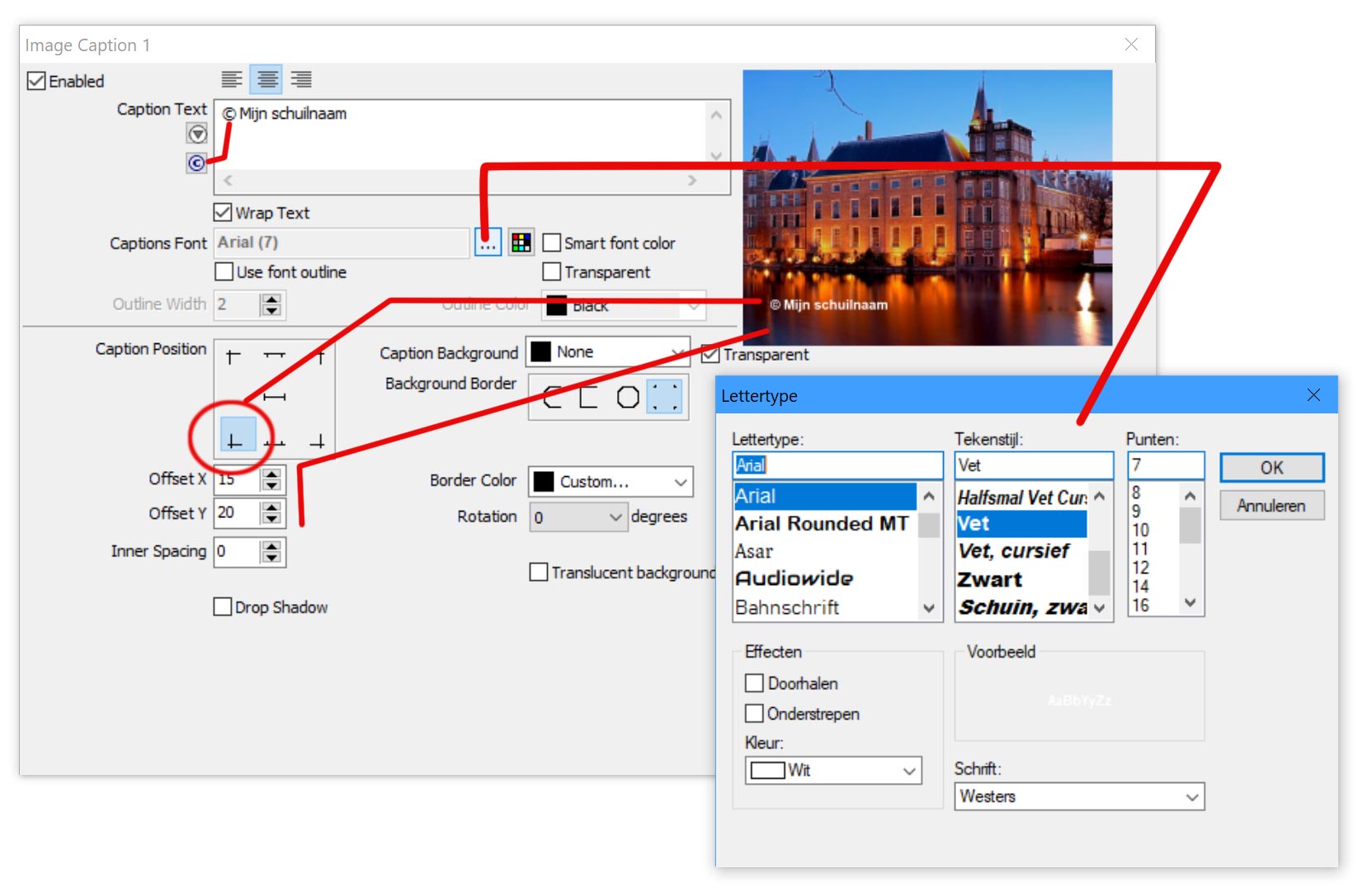Select center text alignment icon
Viewport: 1372px width, 892px height.
coord(266,80)
